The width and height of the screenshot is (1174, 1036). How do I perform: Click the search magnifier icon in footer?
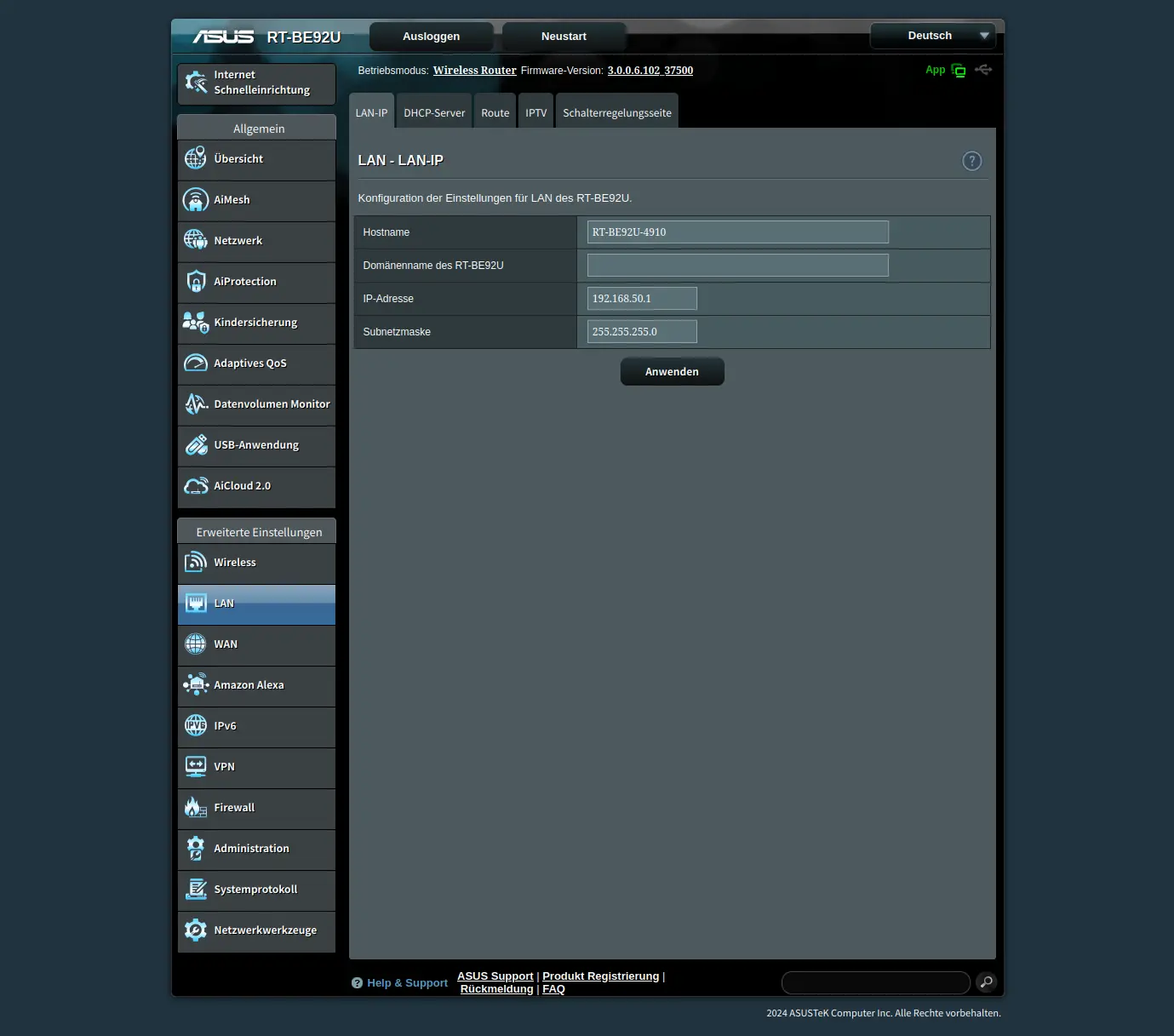(986, 982)
